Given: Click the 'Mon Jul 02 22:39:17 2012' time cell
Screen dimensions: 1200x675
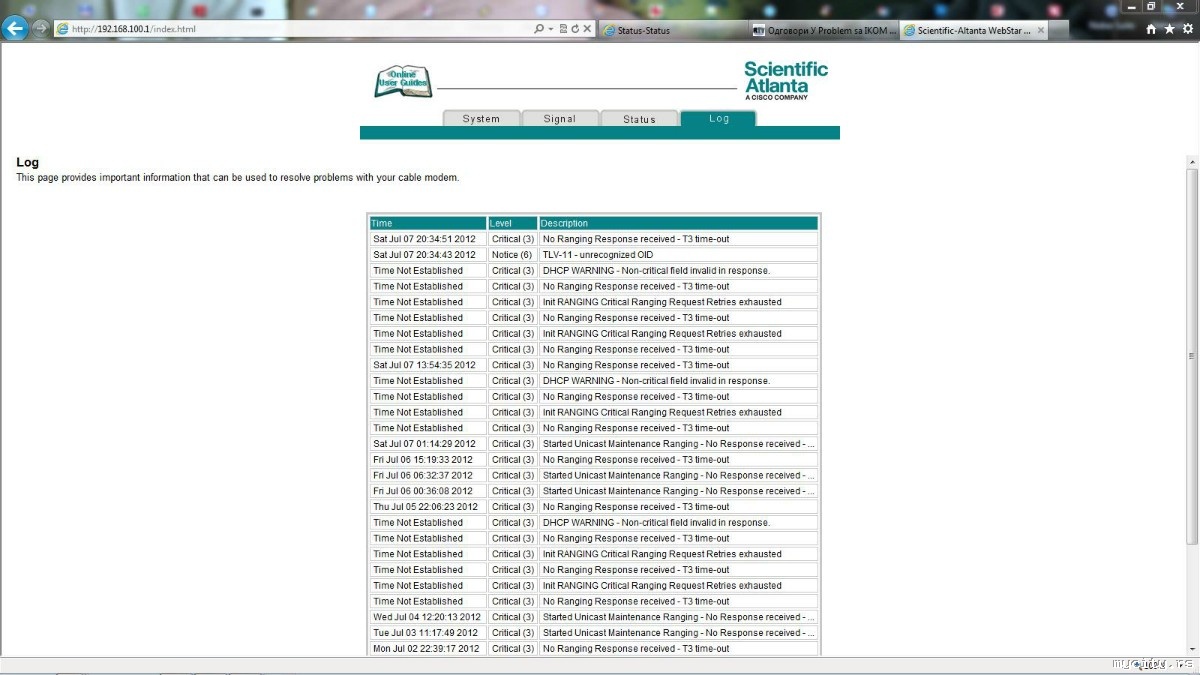Looking at the screenshot, I should 428,649.
